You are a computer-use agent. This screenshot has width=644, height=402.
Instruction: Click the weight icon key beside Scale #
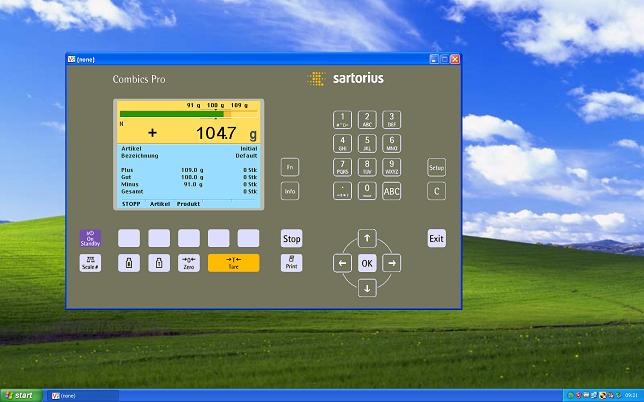point(129,263)
